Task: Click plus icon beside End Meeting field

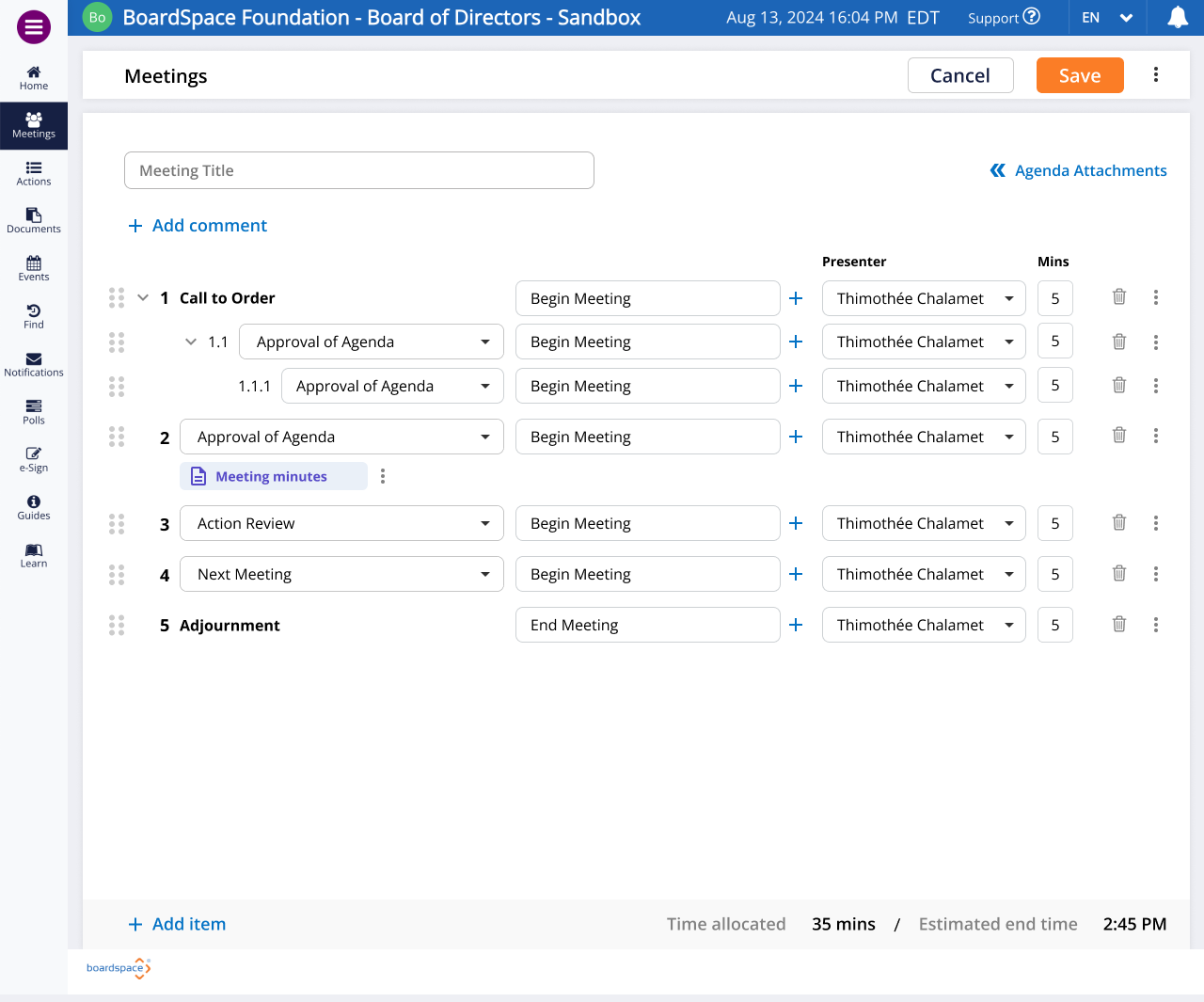Action: tap(796, 625)
